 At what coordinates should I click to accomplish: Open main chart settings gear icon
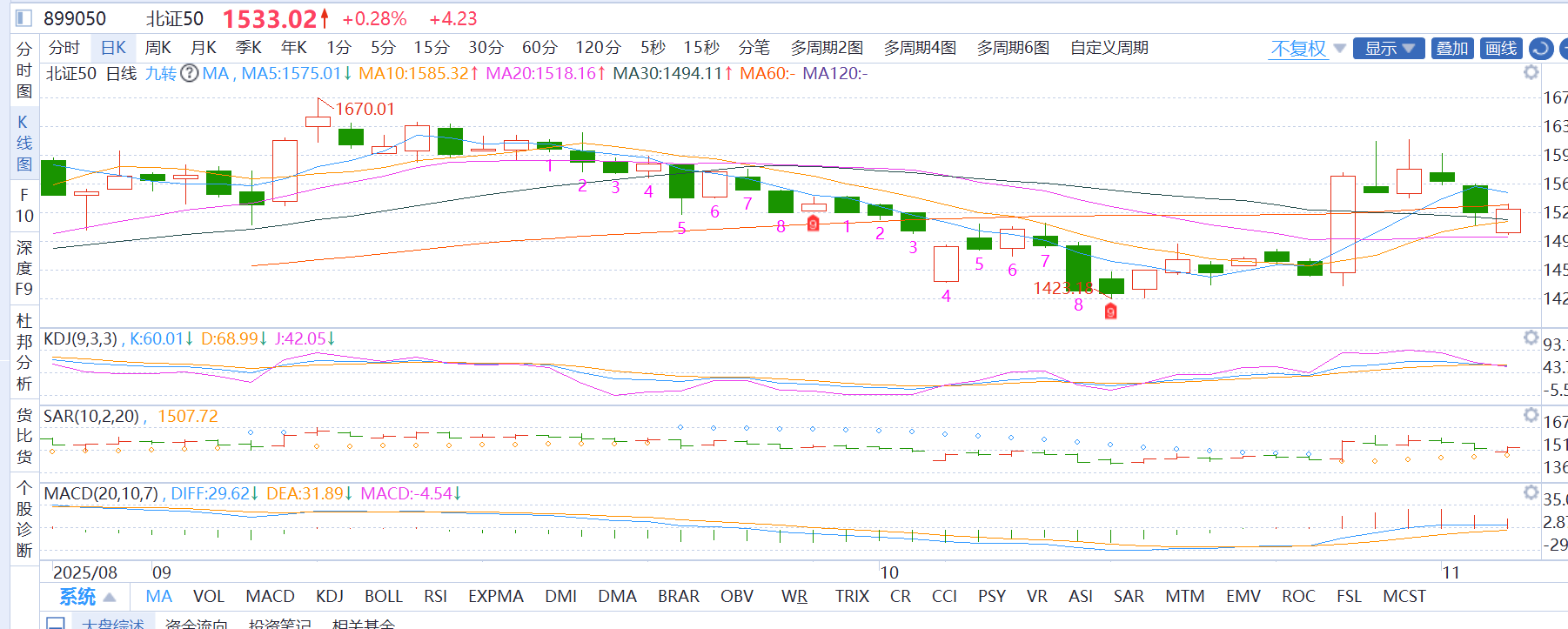1531,72
